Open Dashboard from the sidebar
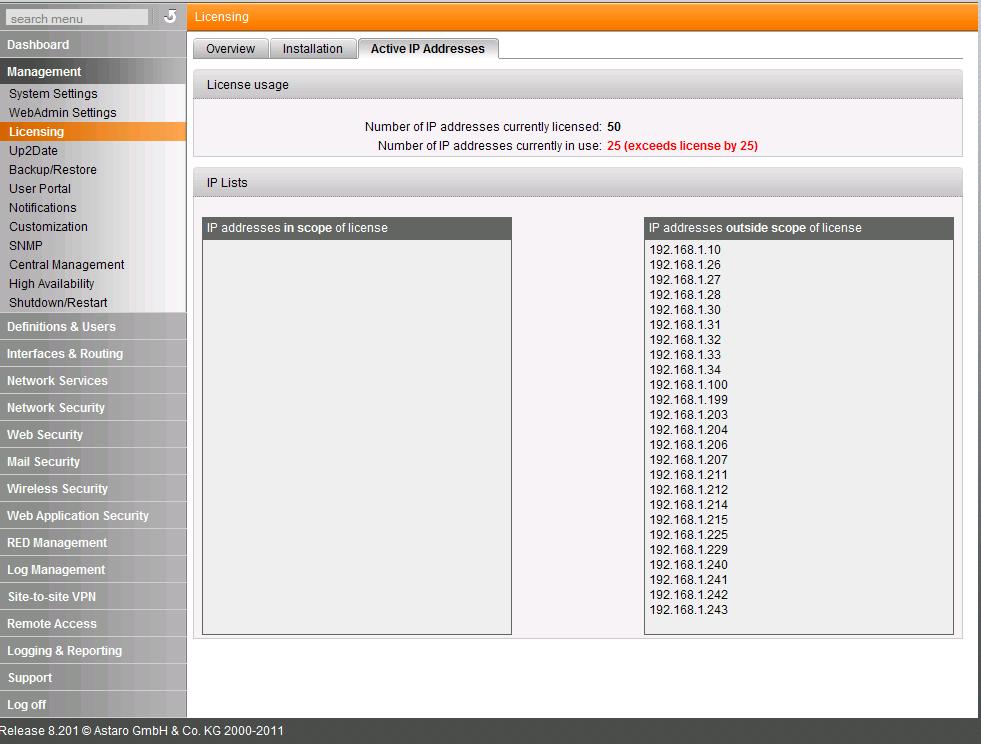 38,45
